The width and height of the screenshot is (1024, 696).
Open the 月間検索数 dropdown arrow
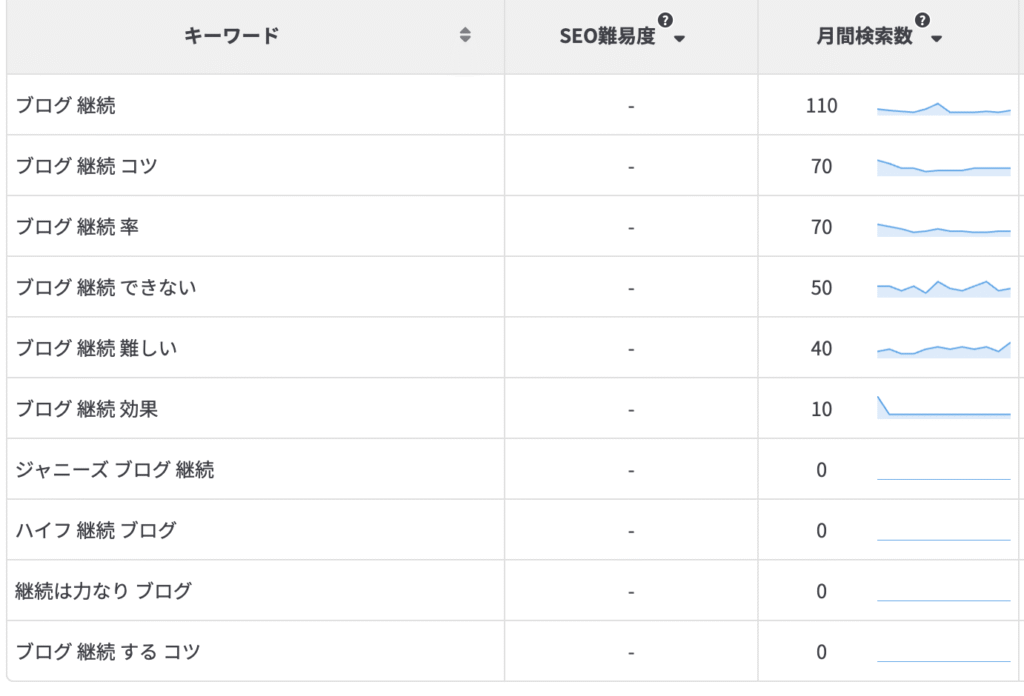pos(936,39)
